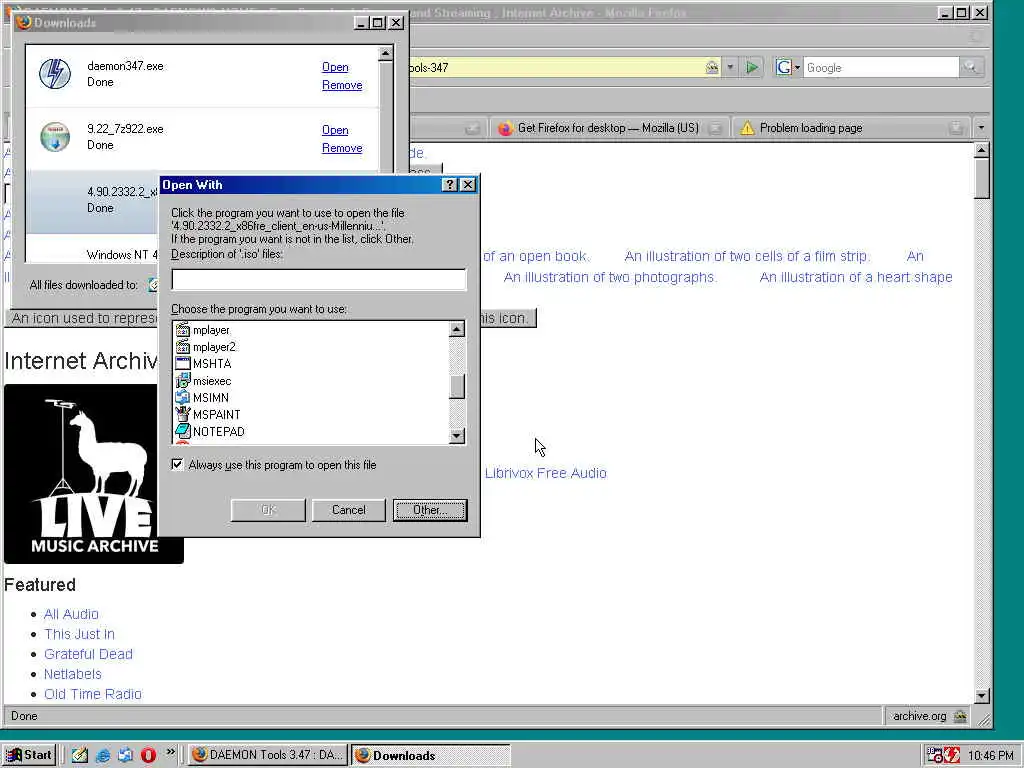
Task: Select MSPAINT in the program list
Action: pyautogui.click(x=216, y=415)
